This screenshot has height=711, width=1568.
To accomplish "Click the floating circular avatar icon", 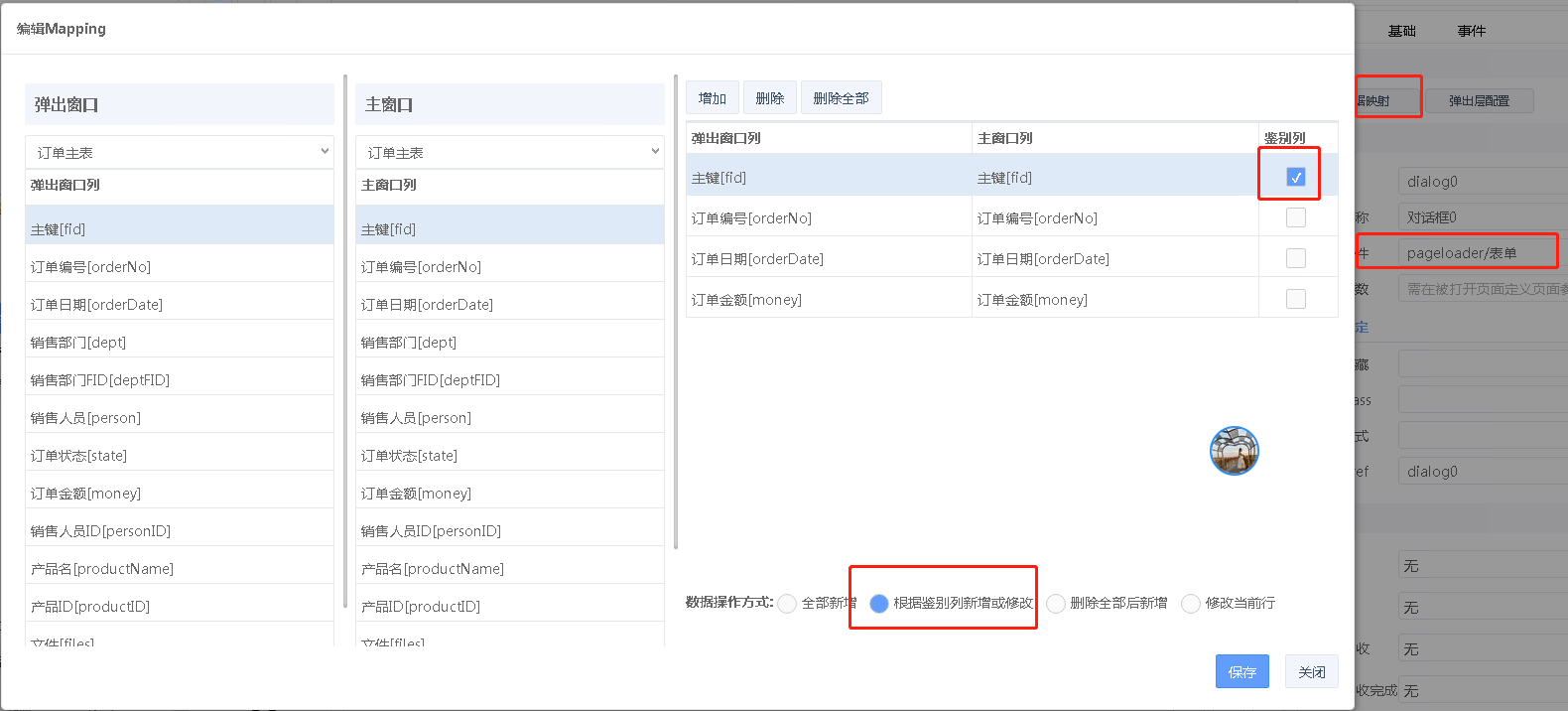I will [1234, 451].
